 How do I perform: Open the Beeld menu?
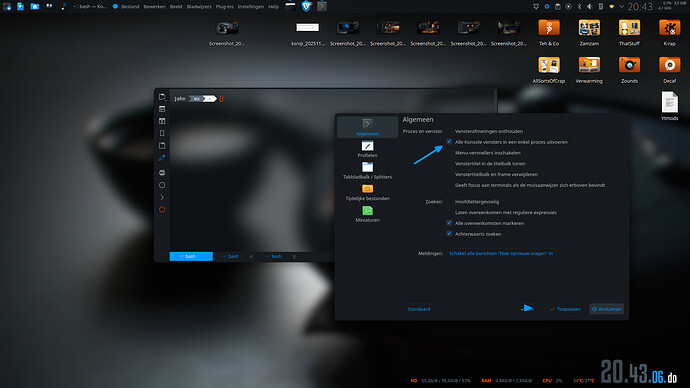pyautogui.click(x=176, y=7)
